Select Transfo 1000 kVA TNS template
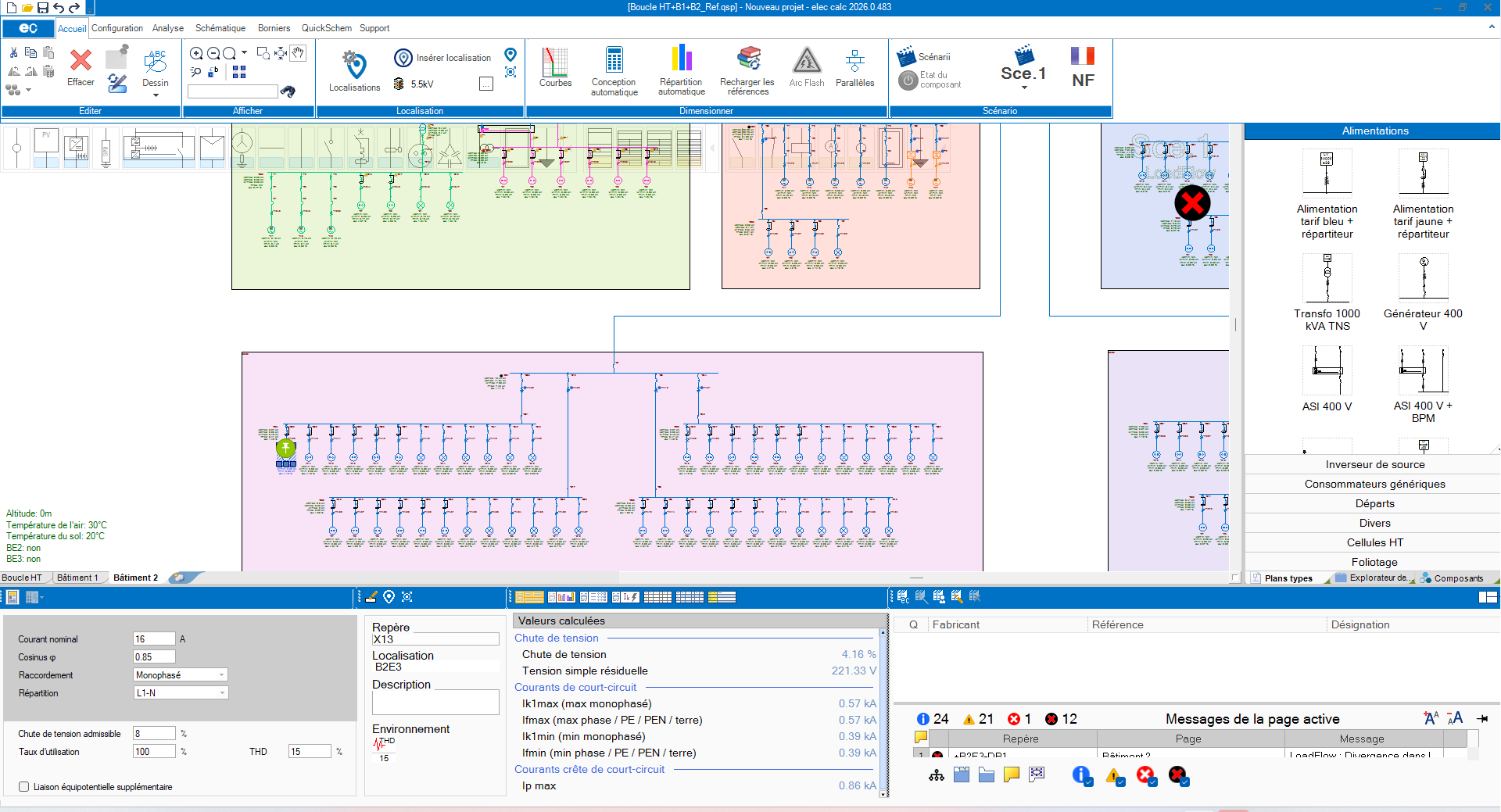Screen dimensions: 1501x812 [1327, 292]
